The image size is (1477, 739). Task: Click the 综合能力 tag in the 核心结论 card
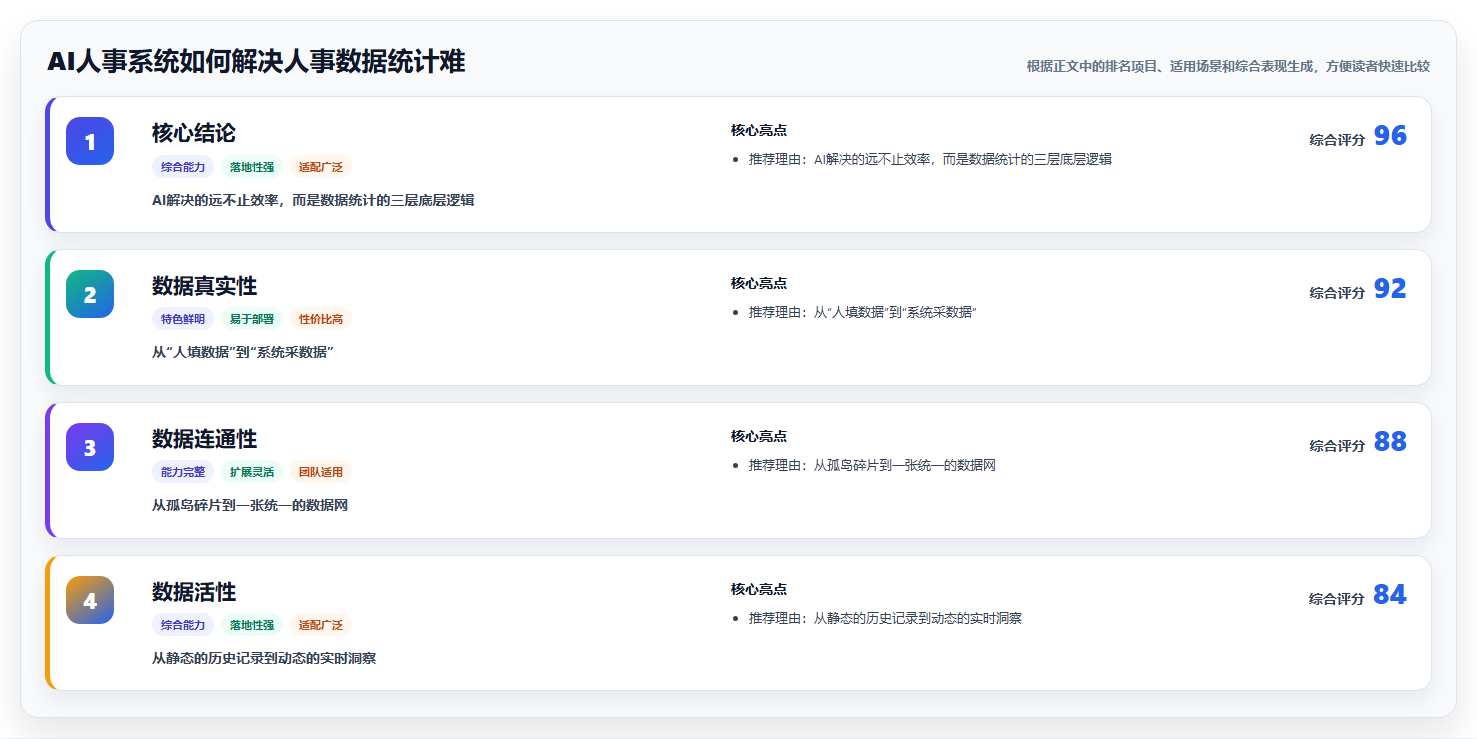click(x=183, y=167)
